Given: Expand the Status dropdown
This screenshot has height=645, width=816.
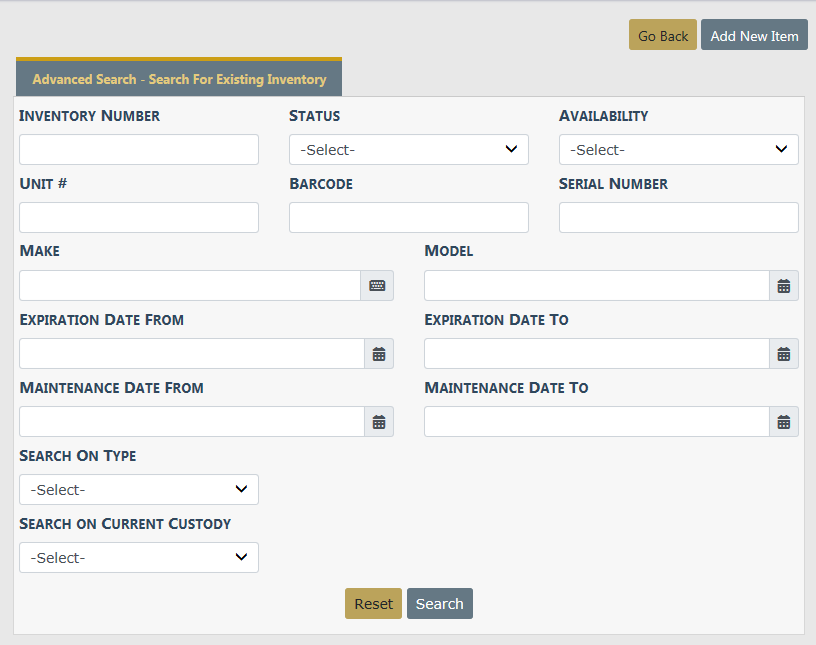Looking at the screenshot, I should 408,150.
